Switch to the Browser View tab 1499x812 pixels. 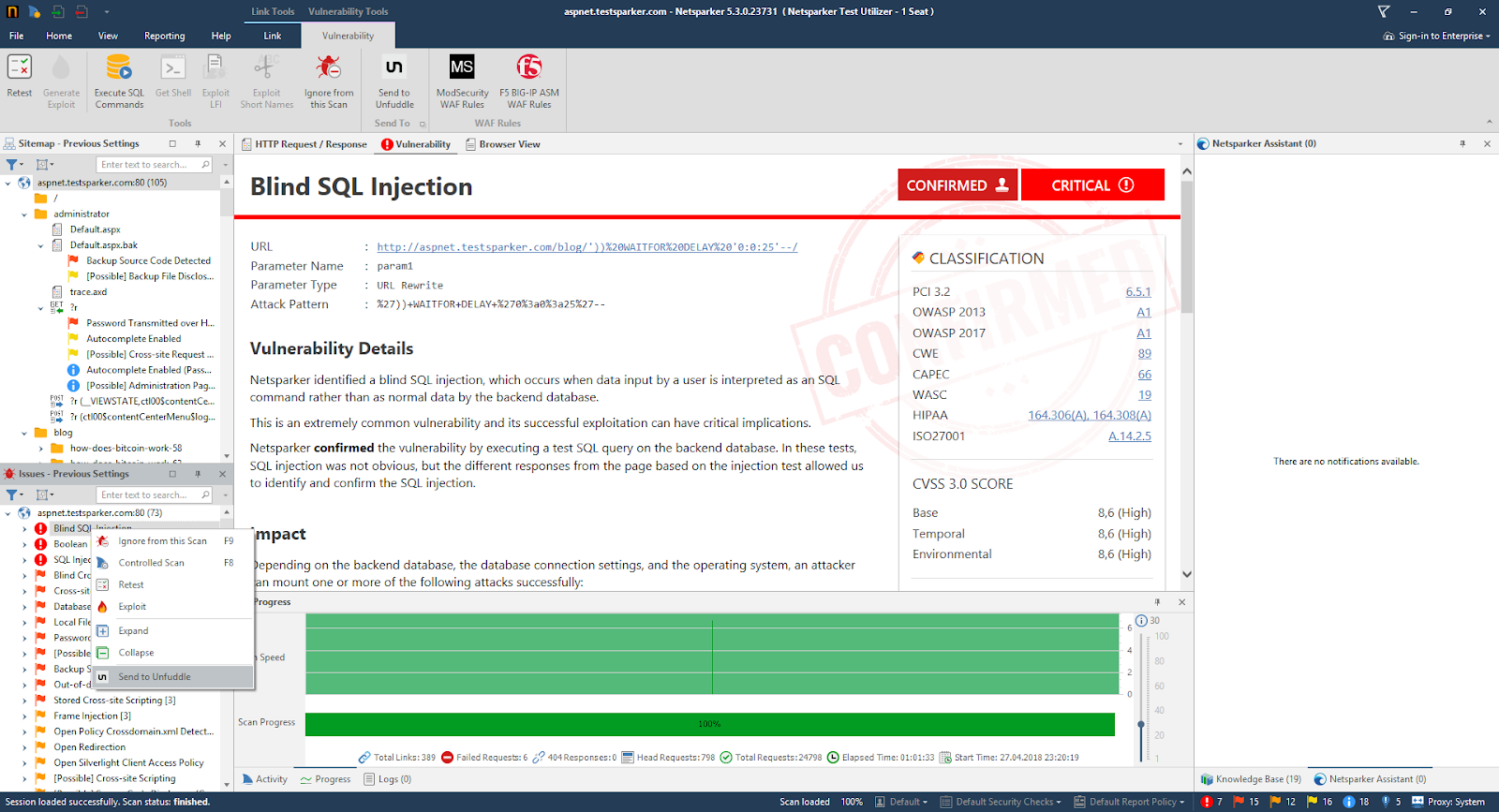click(x=509, y=144)
